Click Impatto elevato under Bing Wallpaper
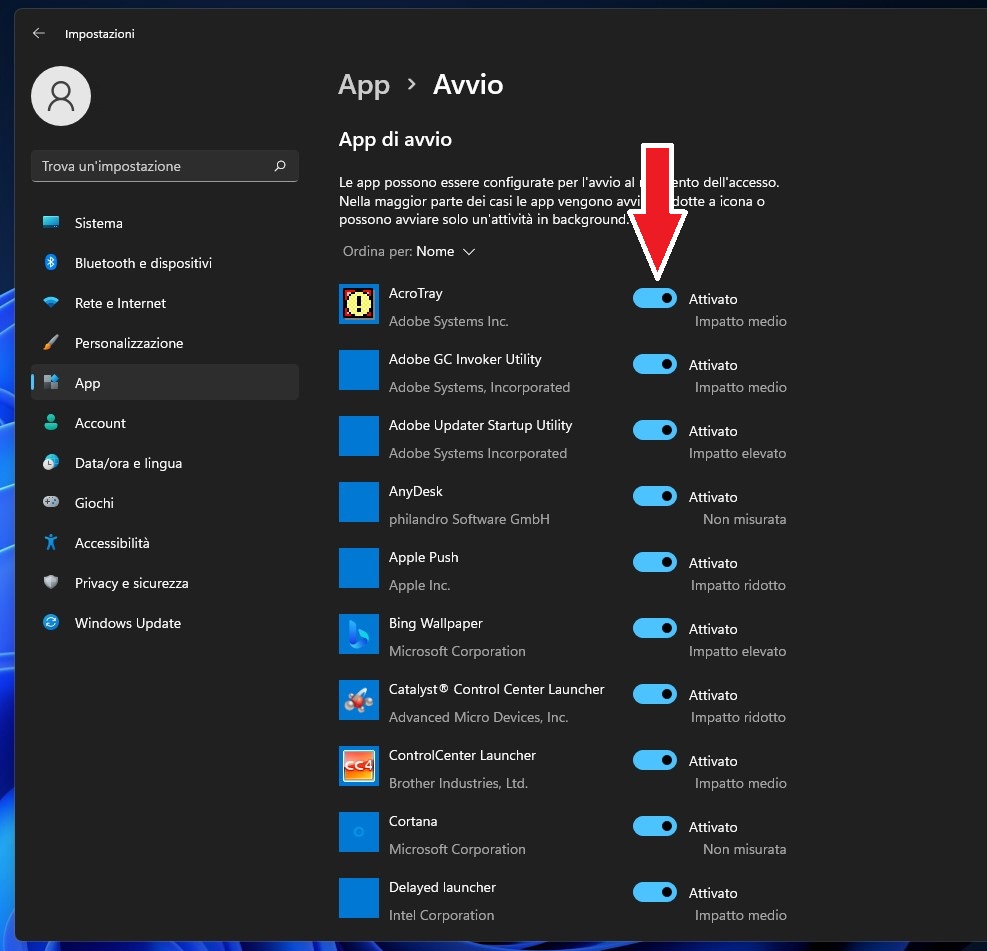Screen dimensions: 987x951 click(x=737, y=651)
